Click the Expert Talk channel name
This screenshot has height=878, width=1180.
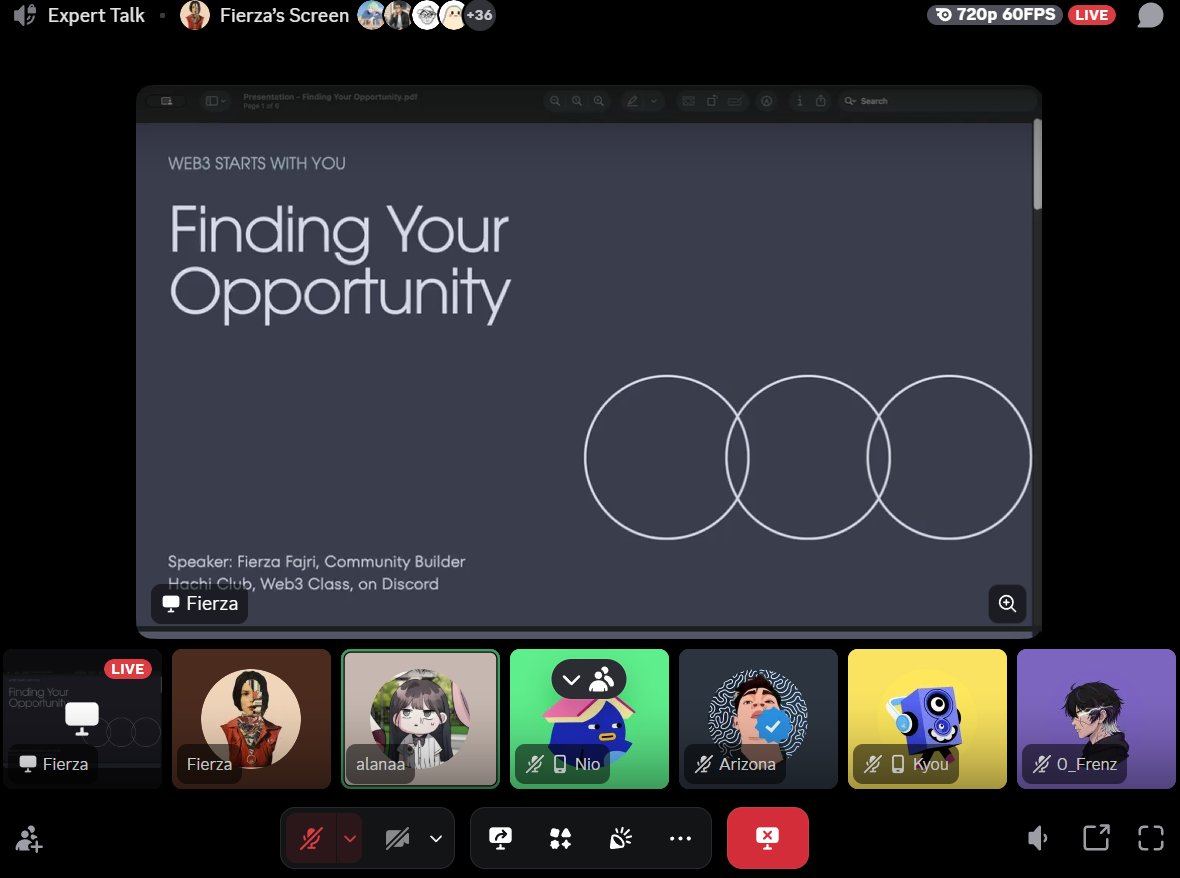(96, 15)
